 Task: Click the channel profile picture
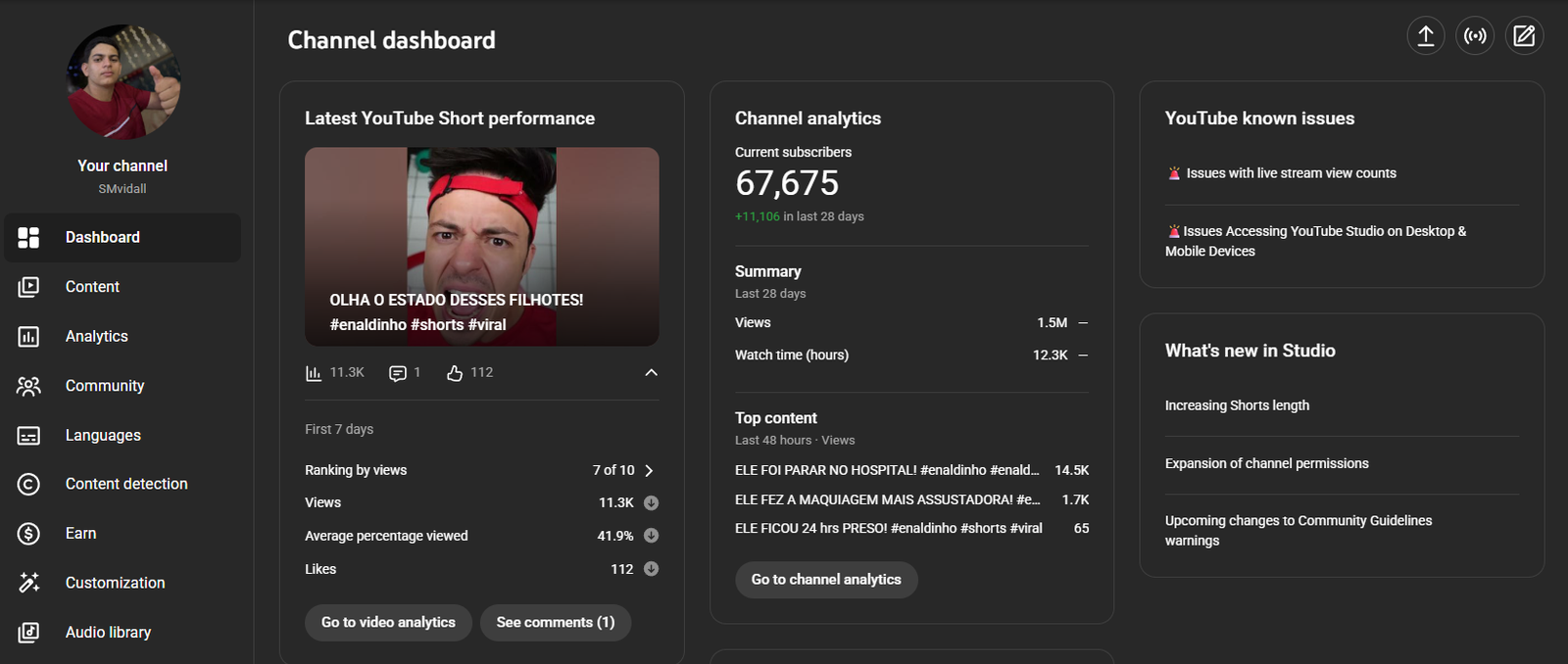click(x=122, y=82)
